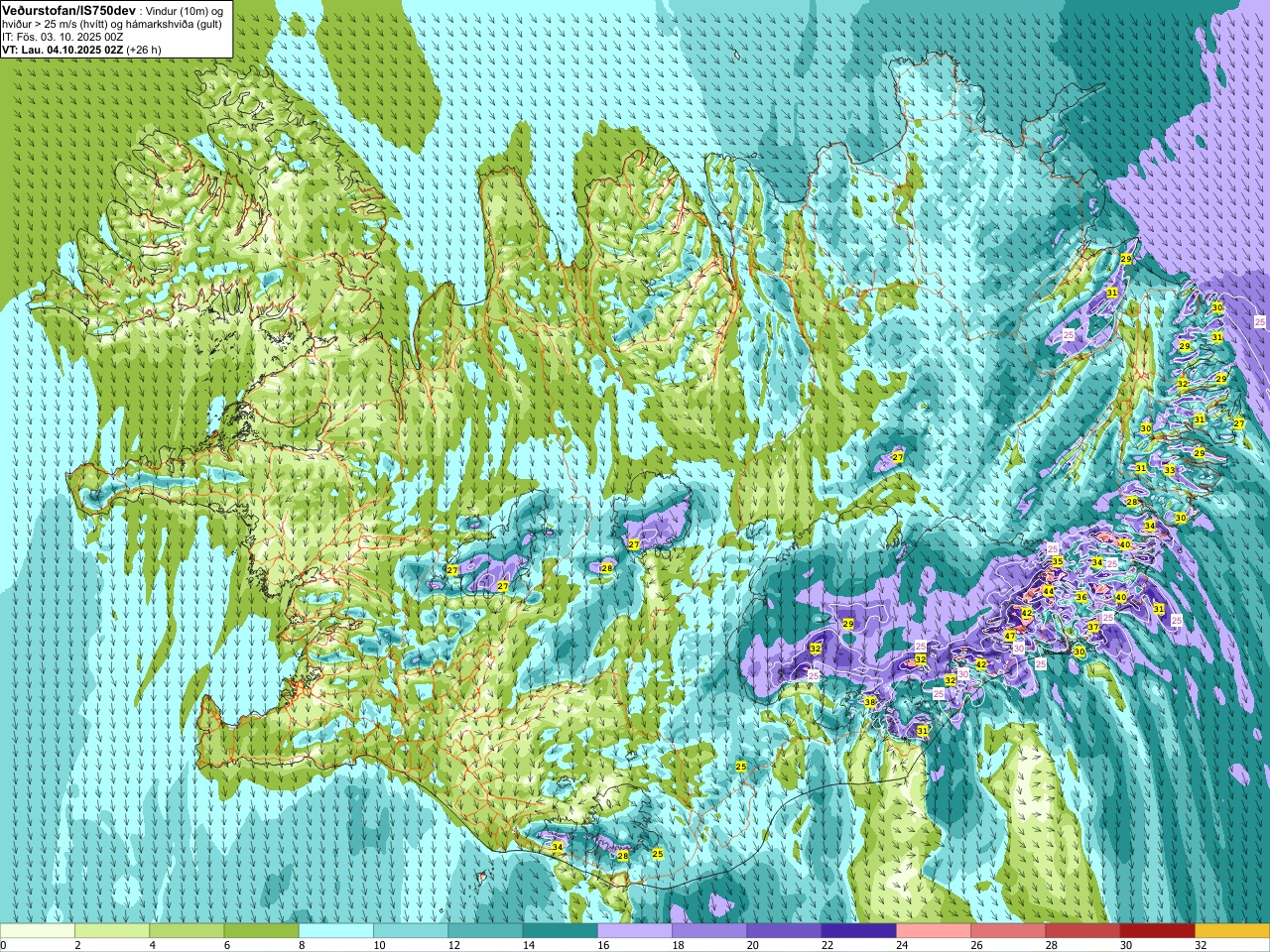Choose the 12–14 m/s teal legend swatch
1270x952 pixels.
point(485,931)
